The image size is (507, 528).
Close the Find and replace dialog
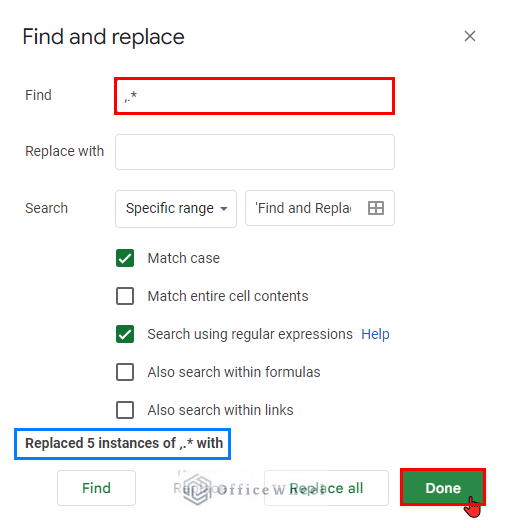[x=470, y=36]
